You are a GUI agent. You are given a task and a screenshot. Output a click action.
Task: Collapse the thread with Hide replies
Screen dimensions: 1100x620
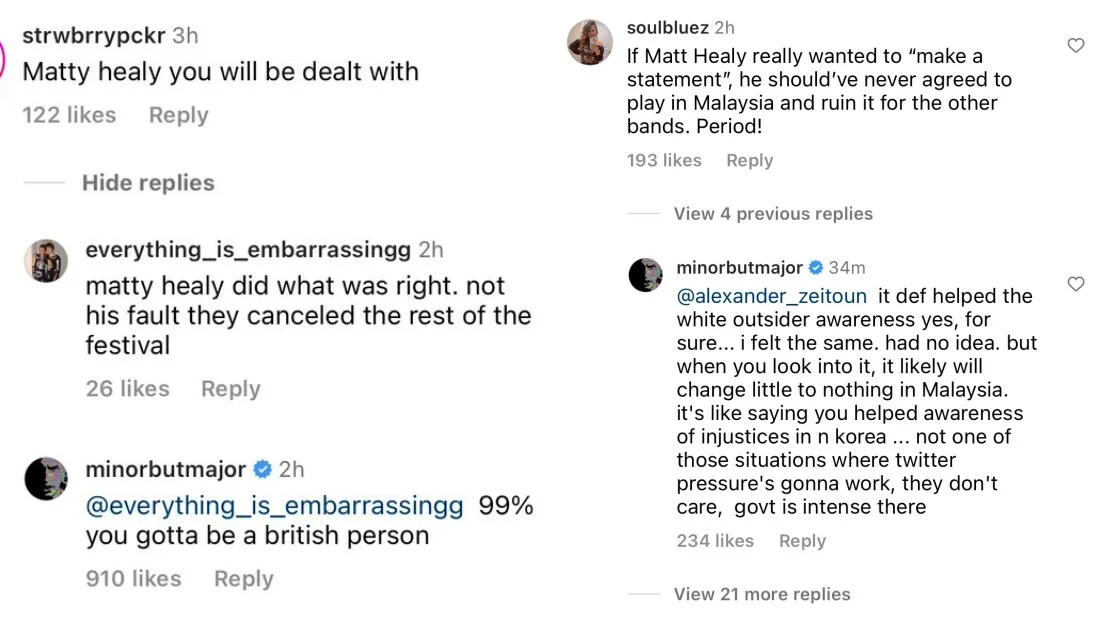point(148,183)
